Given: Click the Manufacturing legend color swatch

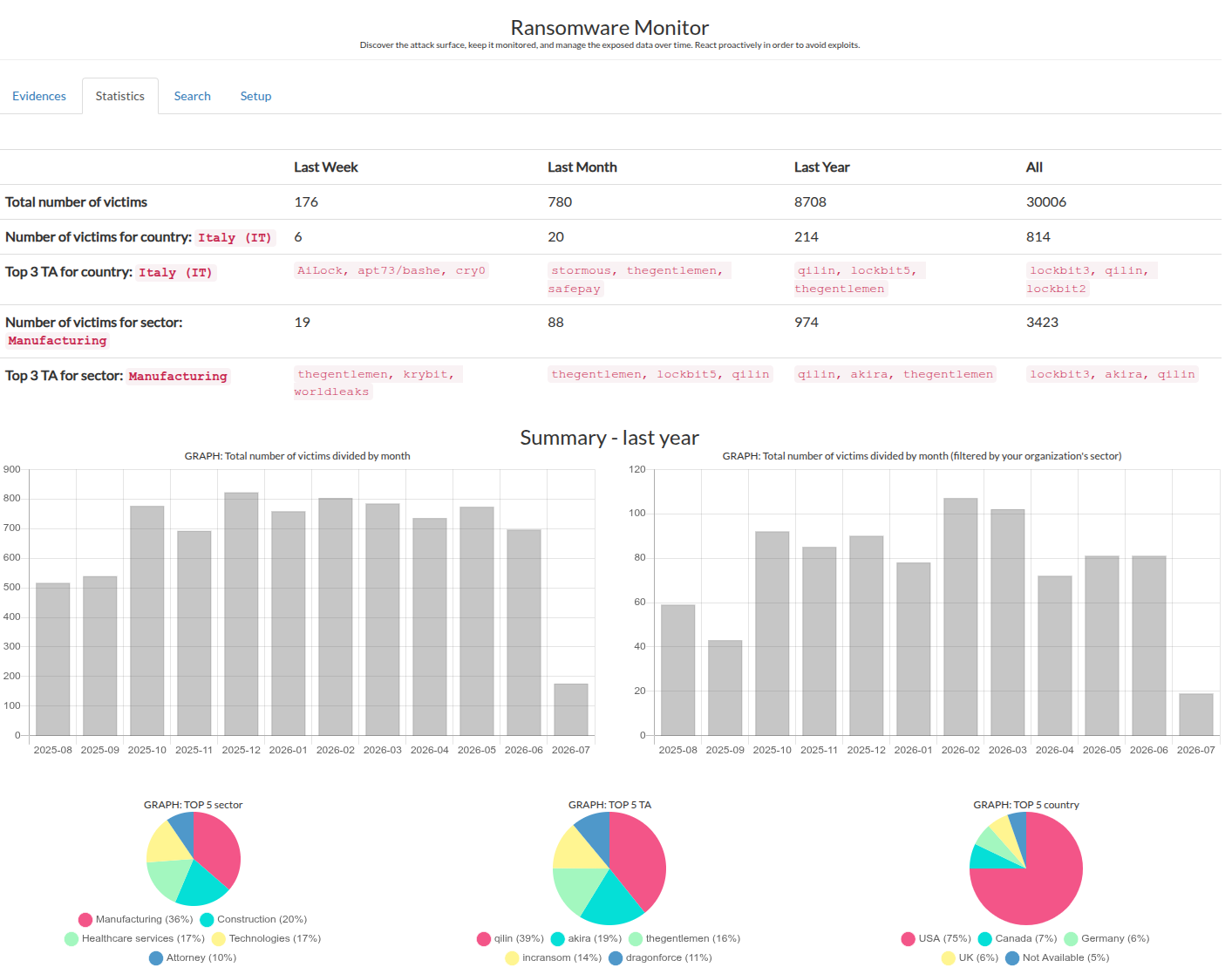Looking at the screenshot, I should [85, 920].
